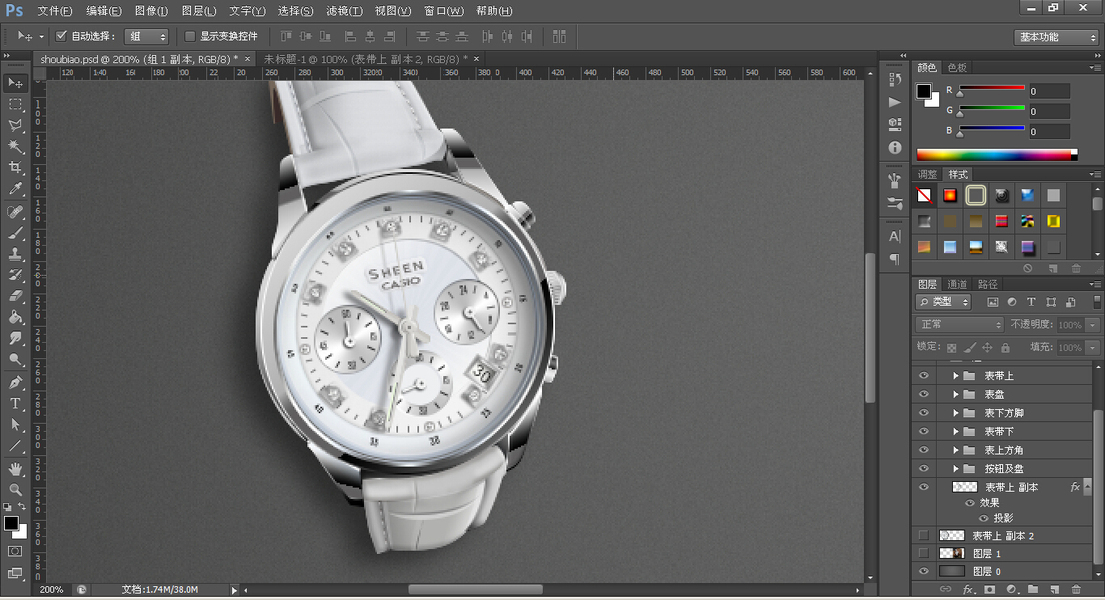Screen dimensions: 1105x600
Task: Open the layer filter 类型 dropdown
Action: coord(944,302)
